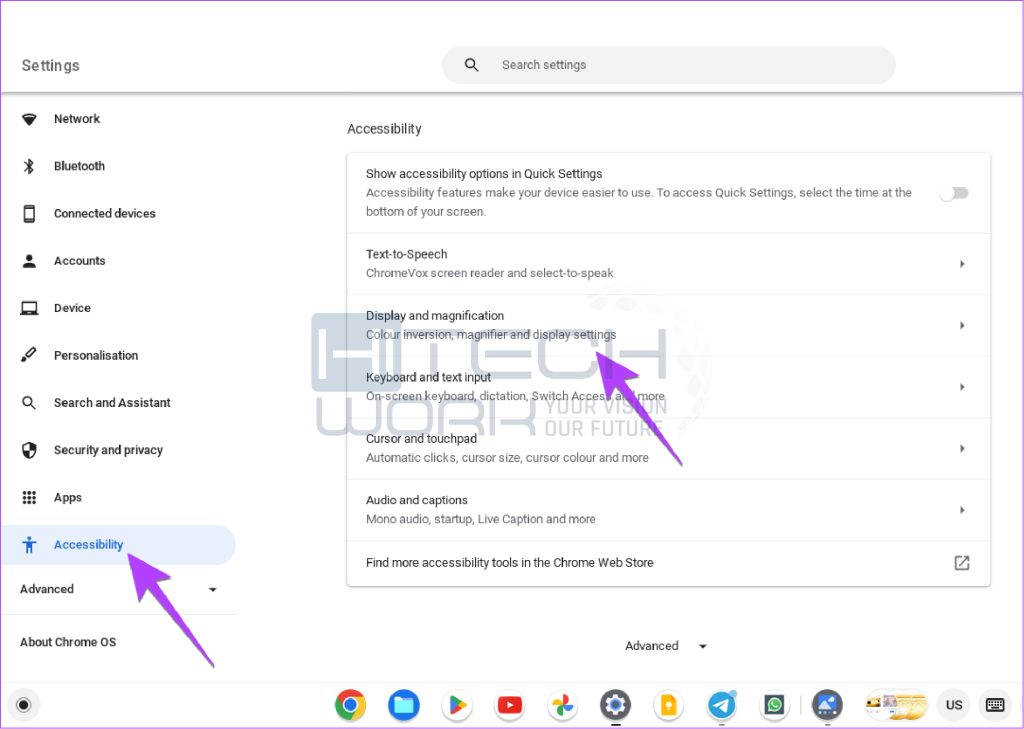
Task: Open Connected devices section
Action: 104,214
